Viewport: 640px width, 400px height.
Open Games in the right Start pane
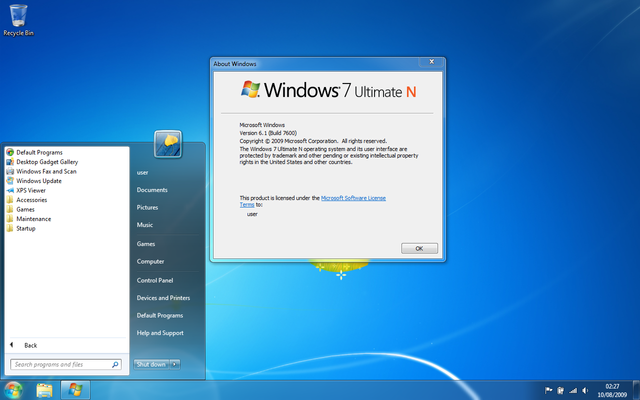tap(146, 244)
